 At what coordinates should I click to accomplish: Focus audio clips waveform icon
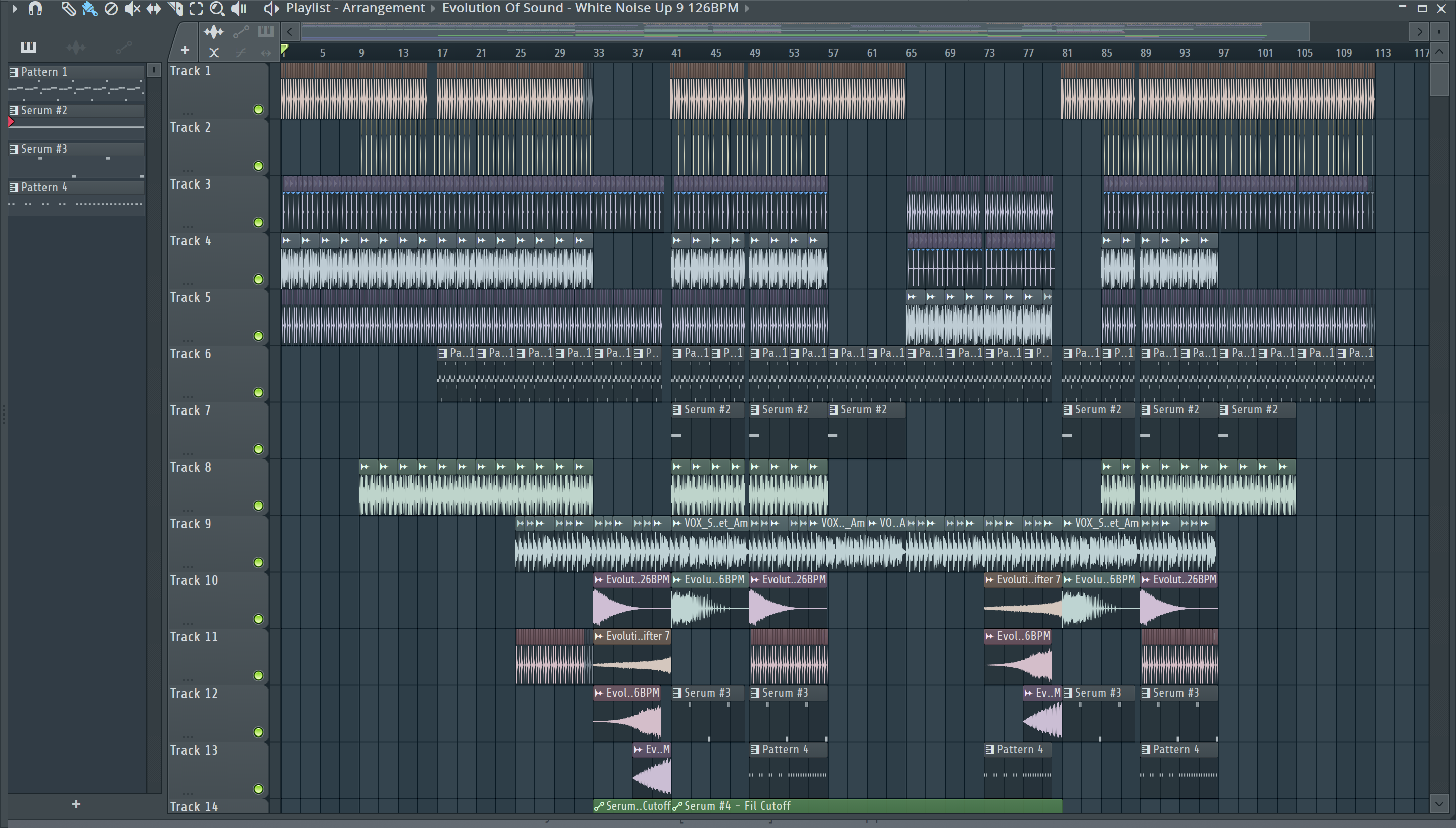(214, 32)
